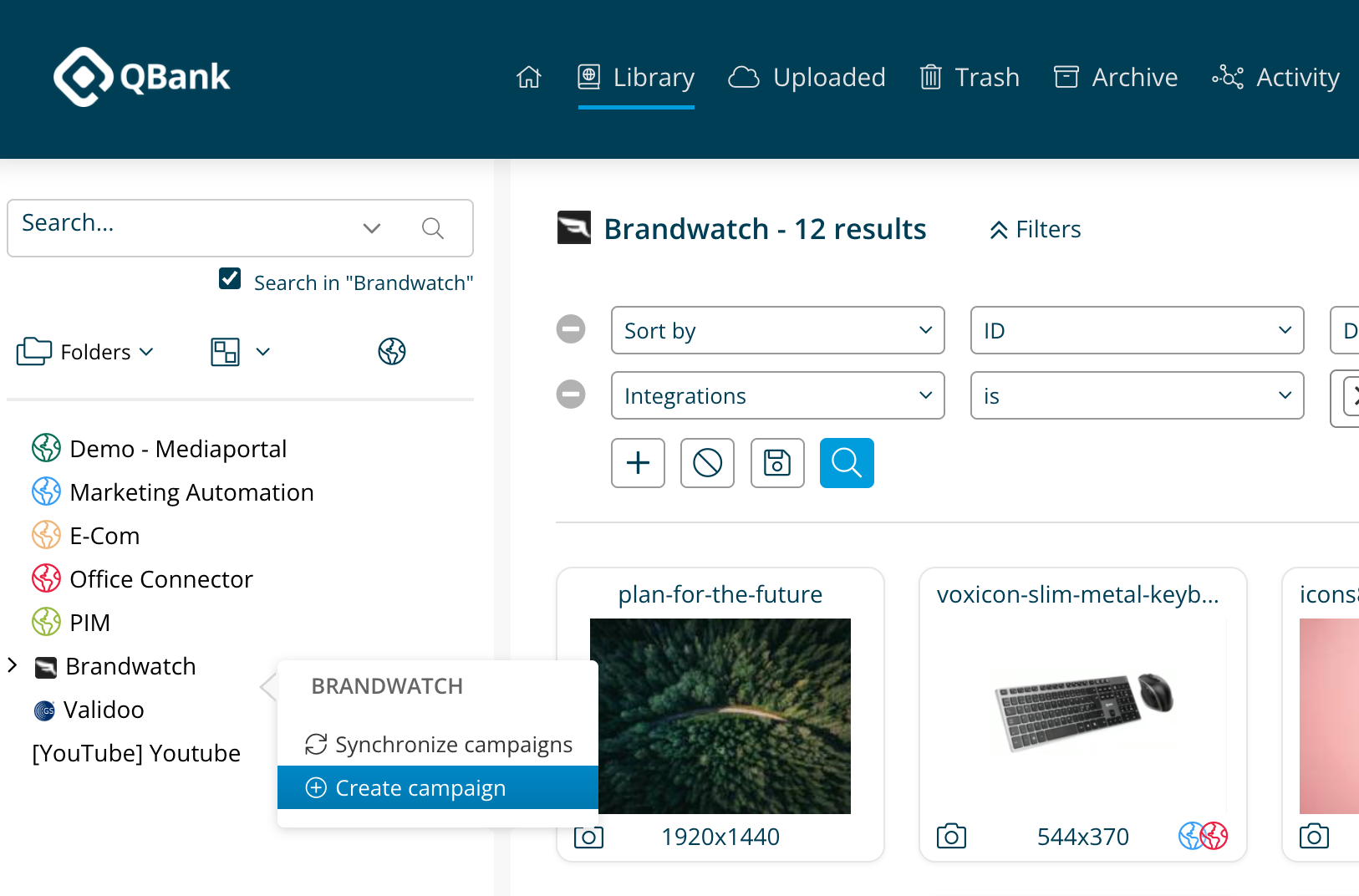Open the Folders dropdown
This screenshot has width=1359, height=896.
click(x=85, y=352)
